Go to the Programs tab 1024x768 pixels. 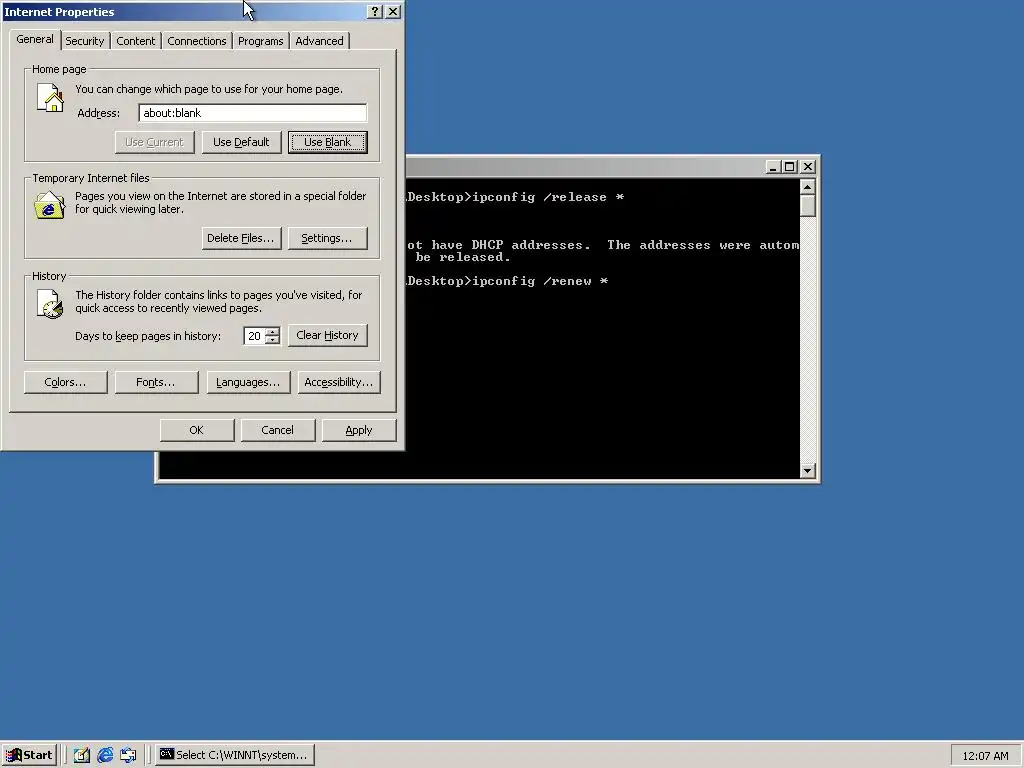[x=261, y=41]
